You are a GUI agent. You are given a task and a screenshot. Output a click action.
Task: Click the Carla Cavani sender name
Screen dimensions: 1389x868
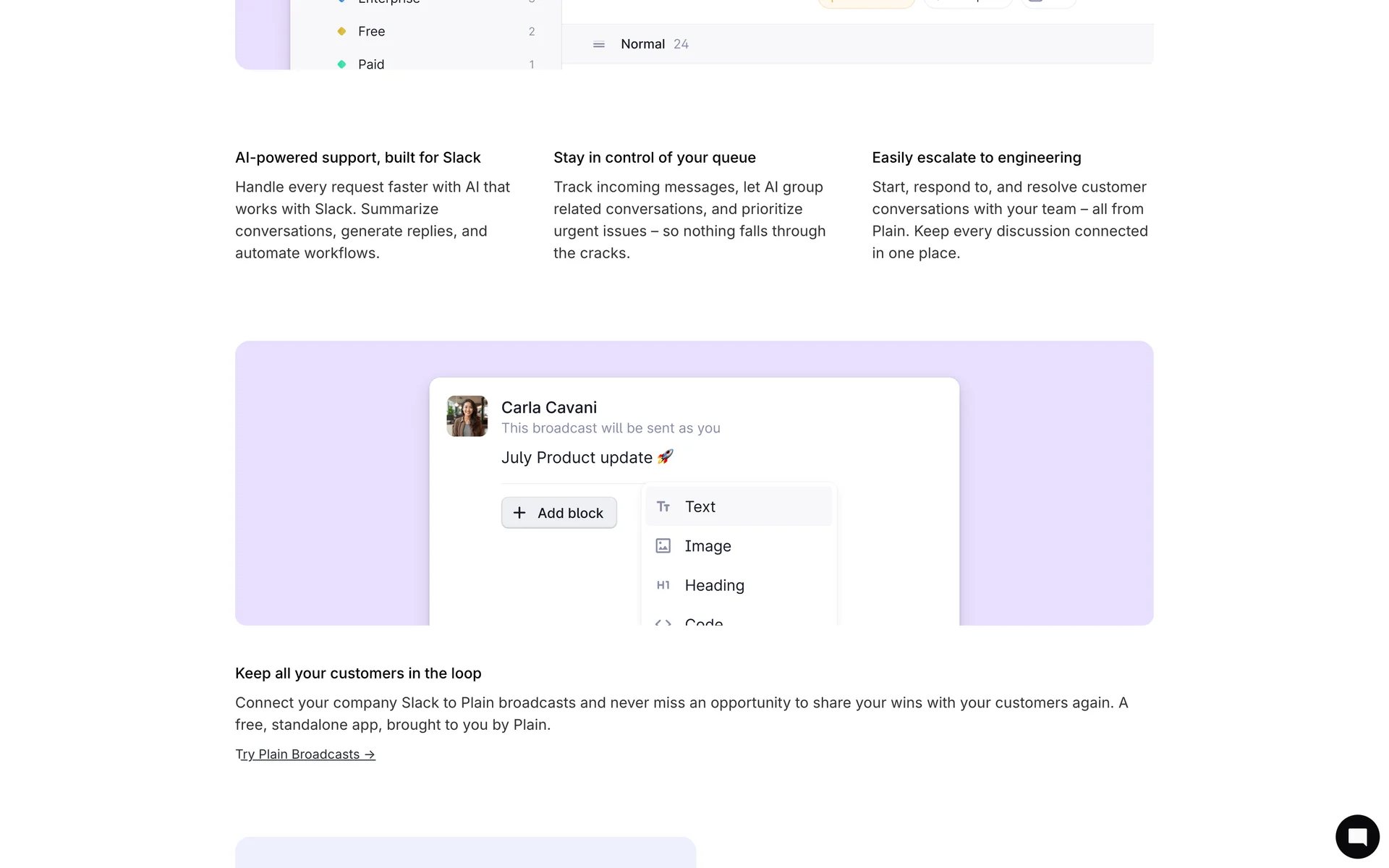(x=548, y=408)
